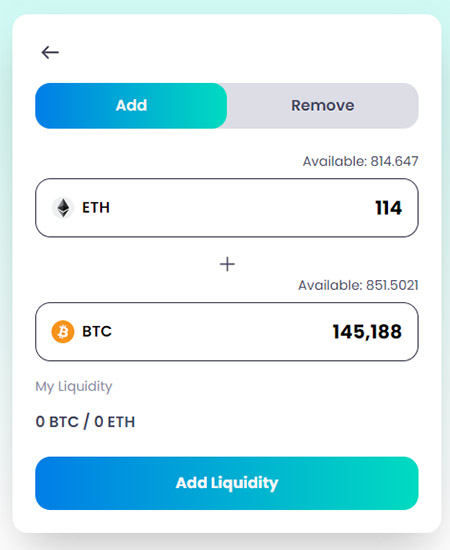Click the 0 BTC / 0 ETH liquidity value
Screen dimensions: 450x550
tap(85, 422)
